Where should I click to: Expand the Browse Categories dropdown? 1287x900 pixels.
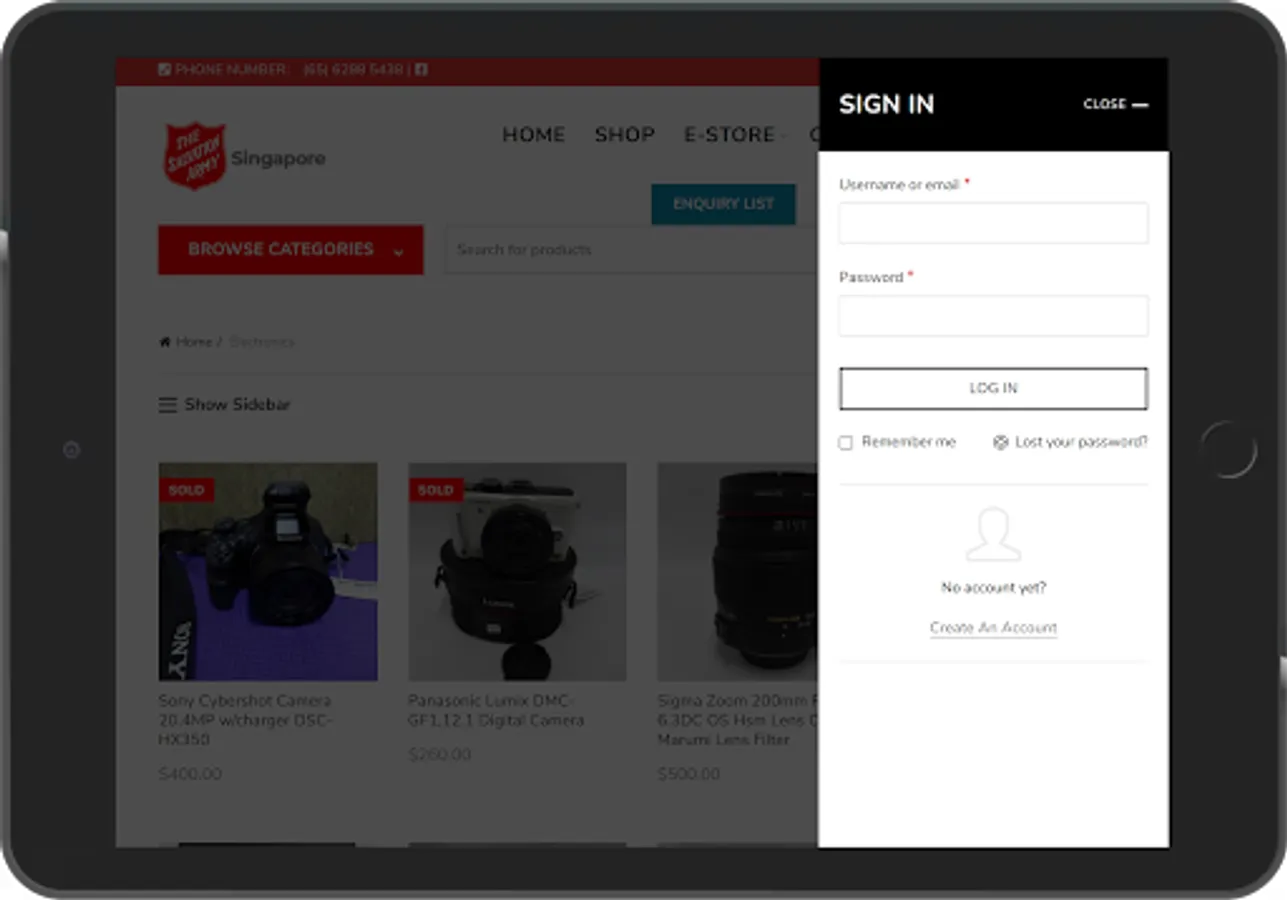[291, 250]
